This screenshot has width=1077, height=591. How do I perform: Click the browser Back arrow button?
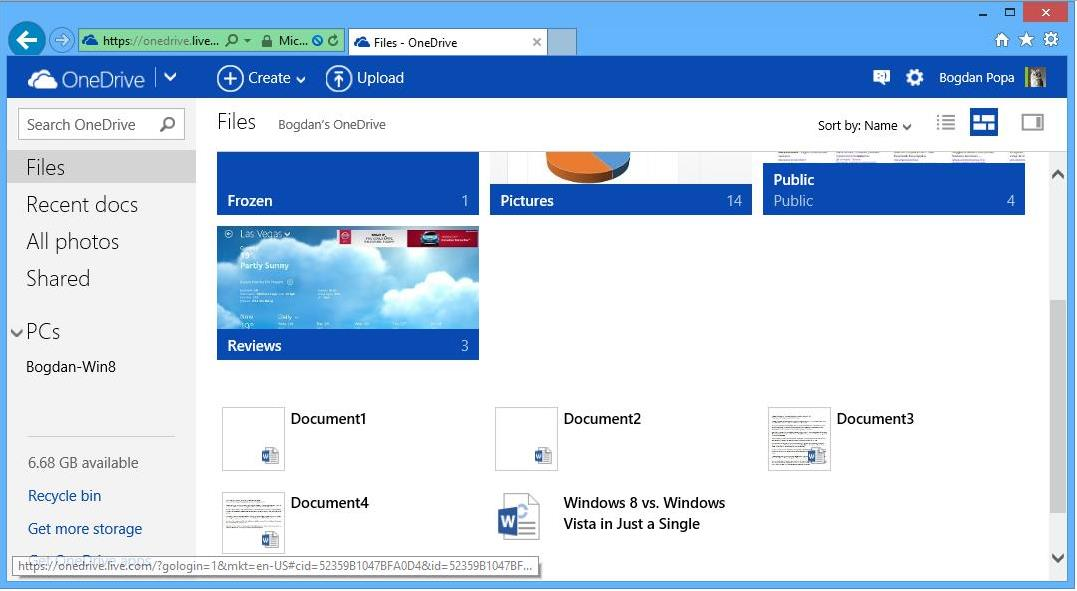27,41
